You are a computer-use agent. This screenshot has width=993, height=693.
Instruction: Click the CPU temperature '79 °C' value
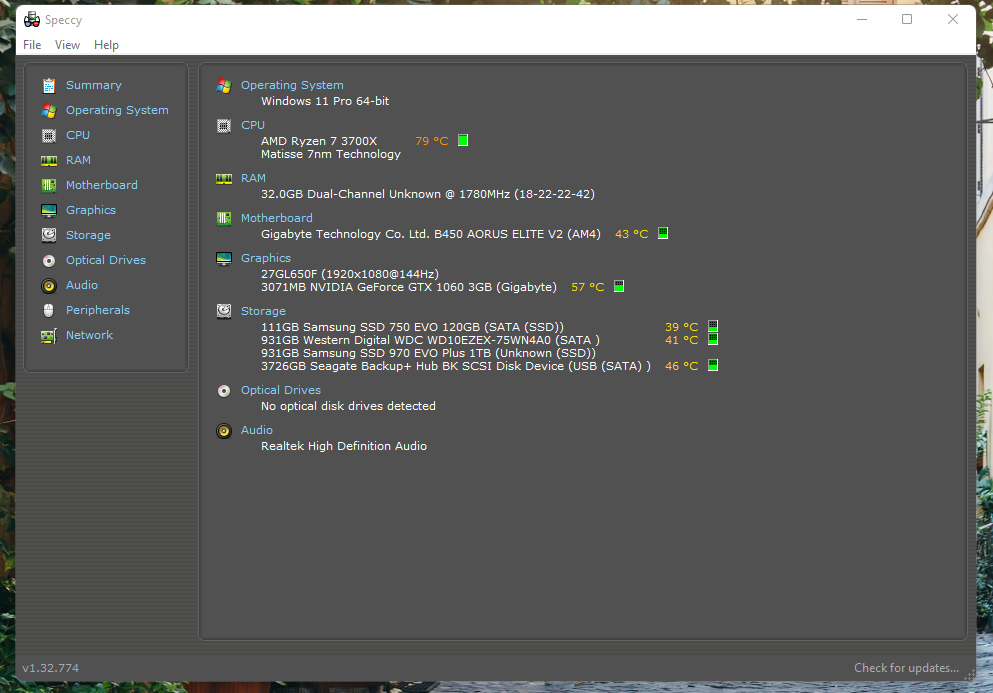click(432, 141)
